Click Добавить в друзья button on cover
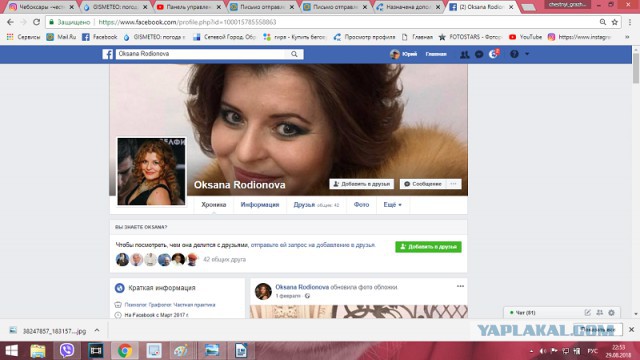Image resolution: width=640 pixels, height=360 pixels. (x=362, y=184)
